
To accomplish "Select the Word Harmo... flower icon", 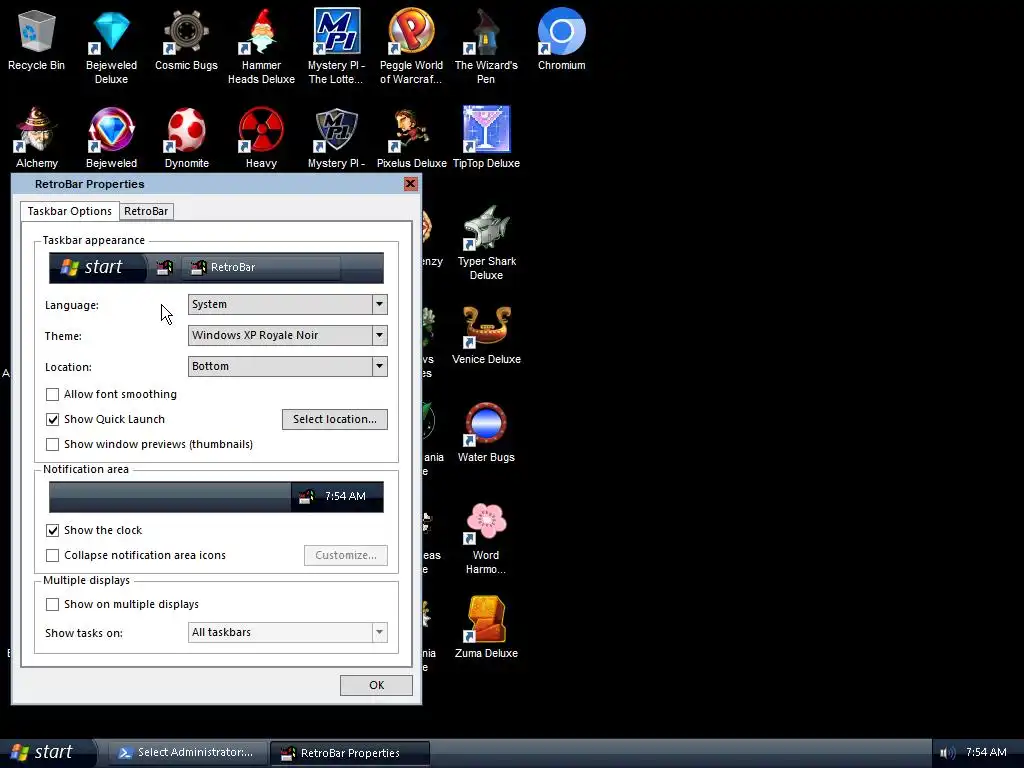I will click(487, 537).
